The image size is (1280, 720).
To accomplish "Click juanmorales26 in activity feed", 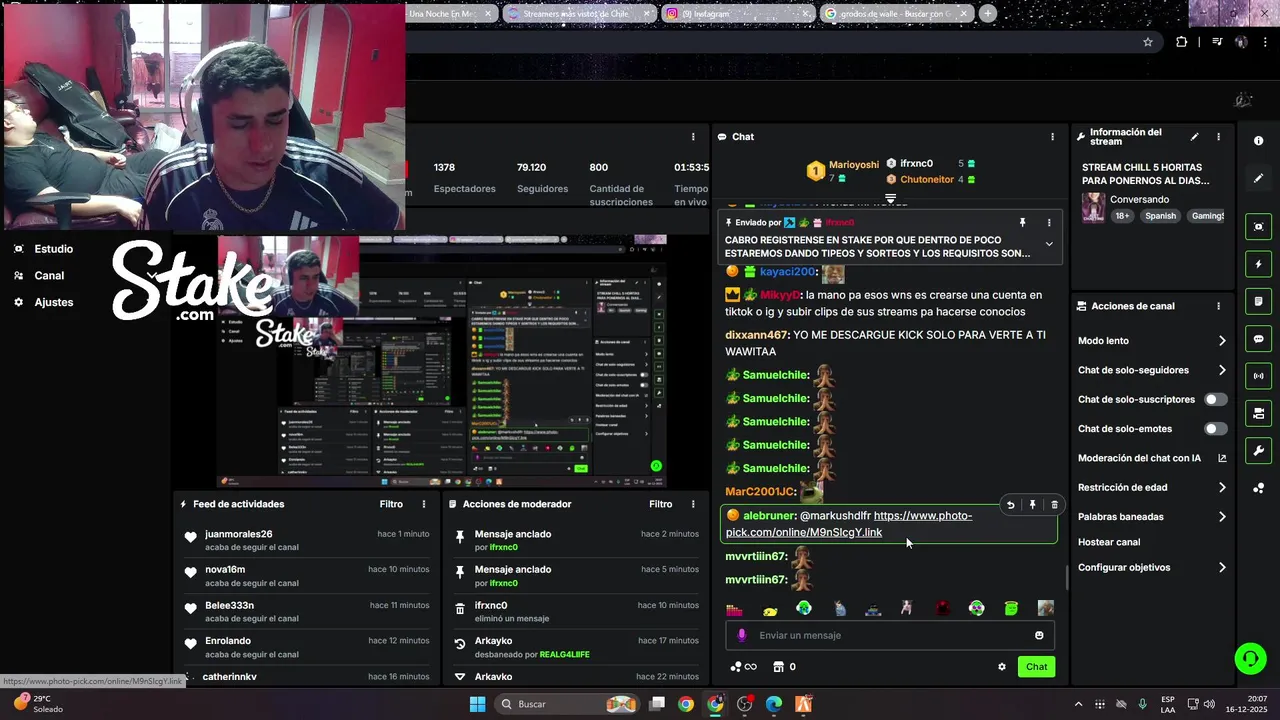I will click(239, 534).
